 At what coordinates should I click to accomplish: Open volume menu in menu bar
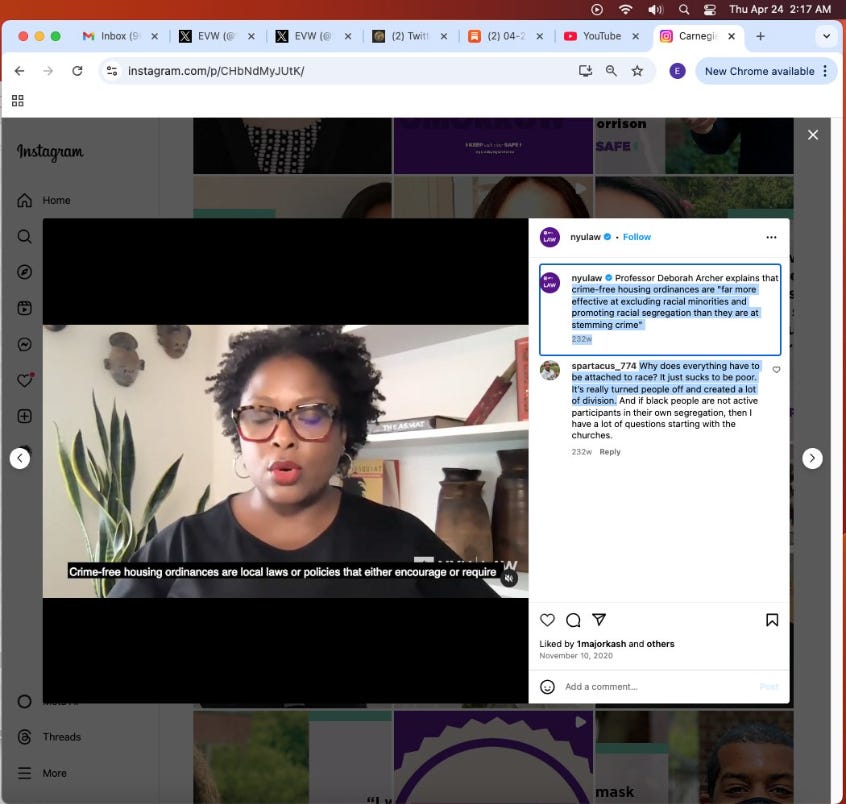pyautogui.click(x=656, y=9)
